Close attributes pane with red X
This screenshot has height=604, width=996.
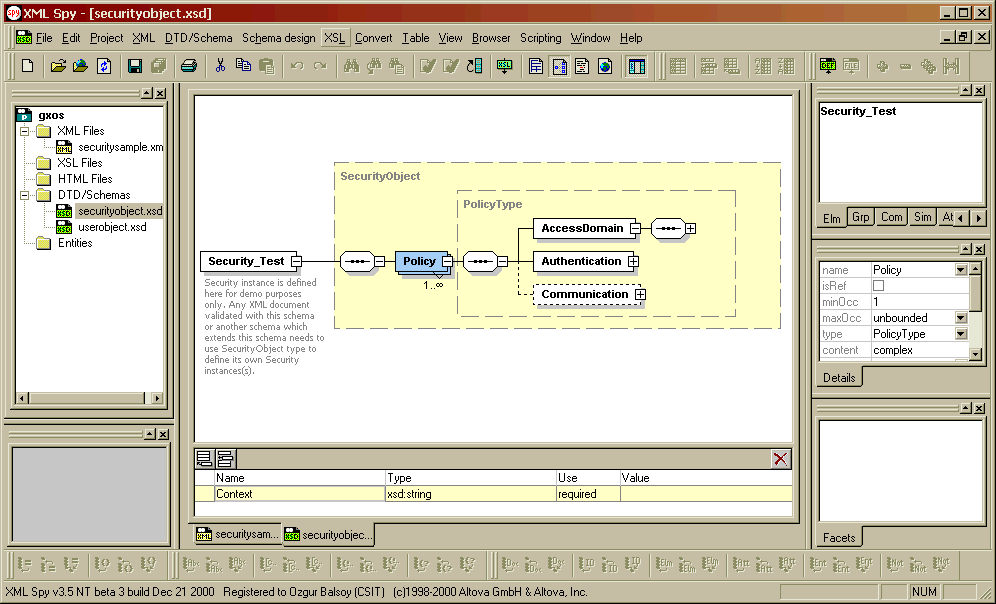[781, 459]
